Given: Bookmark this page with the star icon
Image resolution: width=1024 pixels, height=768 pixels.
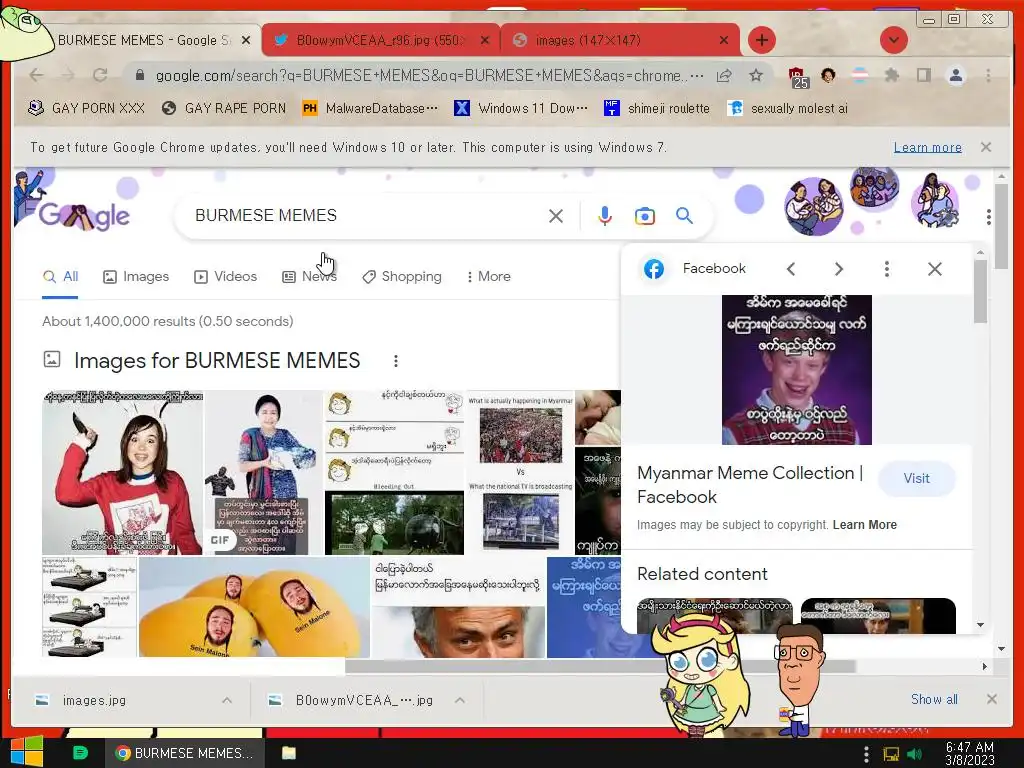Looking at the screenshot, I should pos(756,76).
